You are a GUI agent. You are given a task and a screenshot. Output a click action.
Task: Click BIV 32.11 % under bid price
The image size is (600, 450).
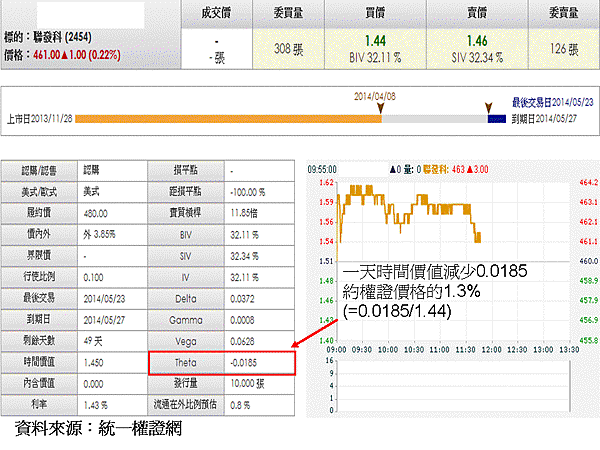pos(375,58)
